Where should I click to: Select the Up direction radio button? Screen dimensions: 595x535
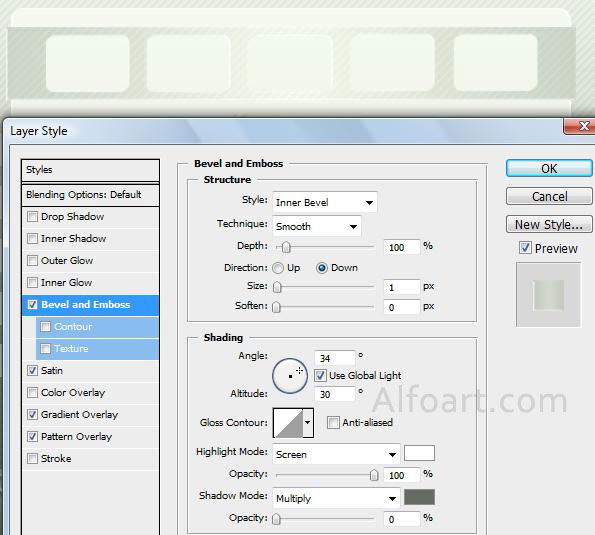(x=278, y=268)
